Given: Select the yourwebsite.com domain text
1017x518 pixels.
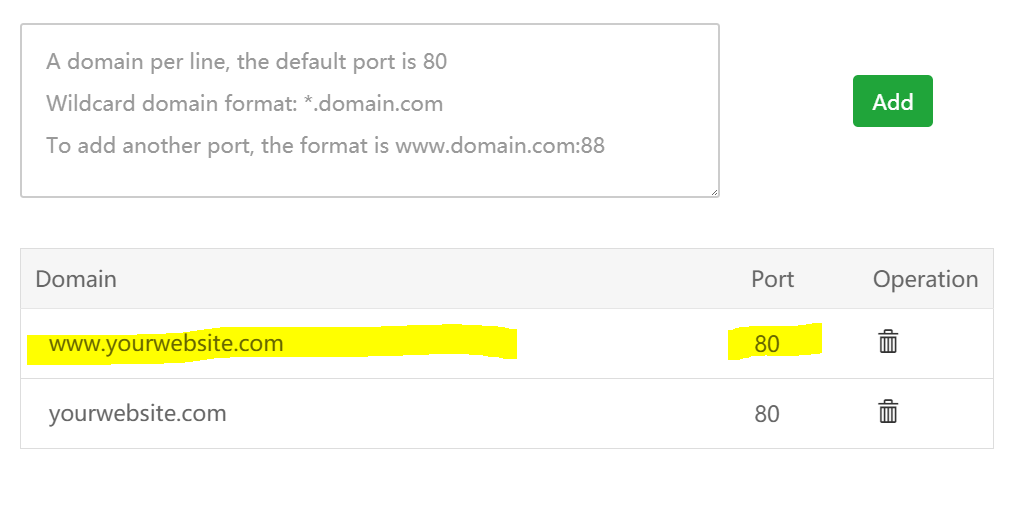Looking at the screenshot, I should (138, 413).
